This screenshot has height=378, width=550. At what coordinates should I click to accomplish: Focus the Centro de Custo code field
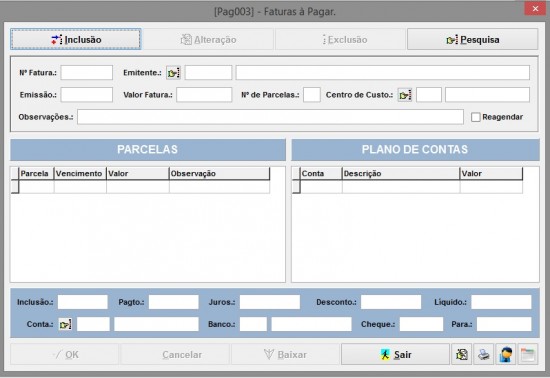429,95
